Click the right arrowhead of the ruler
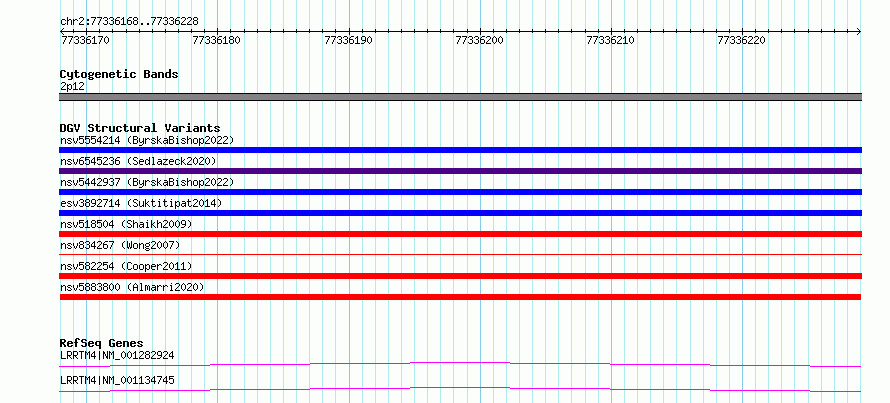Screen dimensions: 890x403 [x=859, y=31]
